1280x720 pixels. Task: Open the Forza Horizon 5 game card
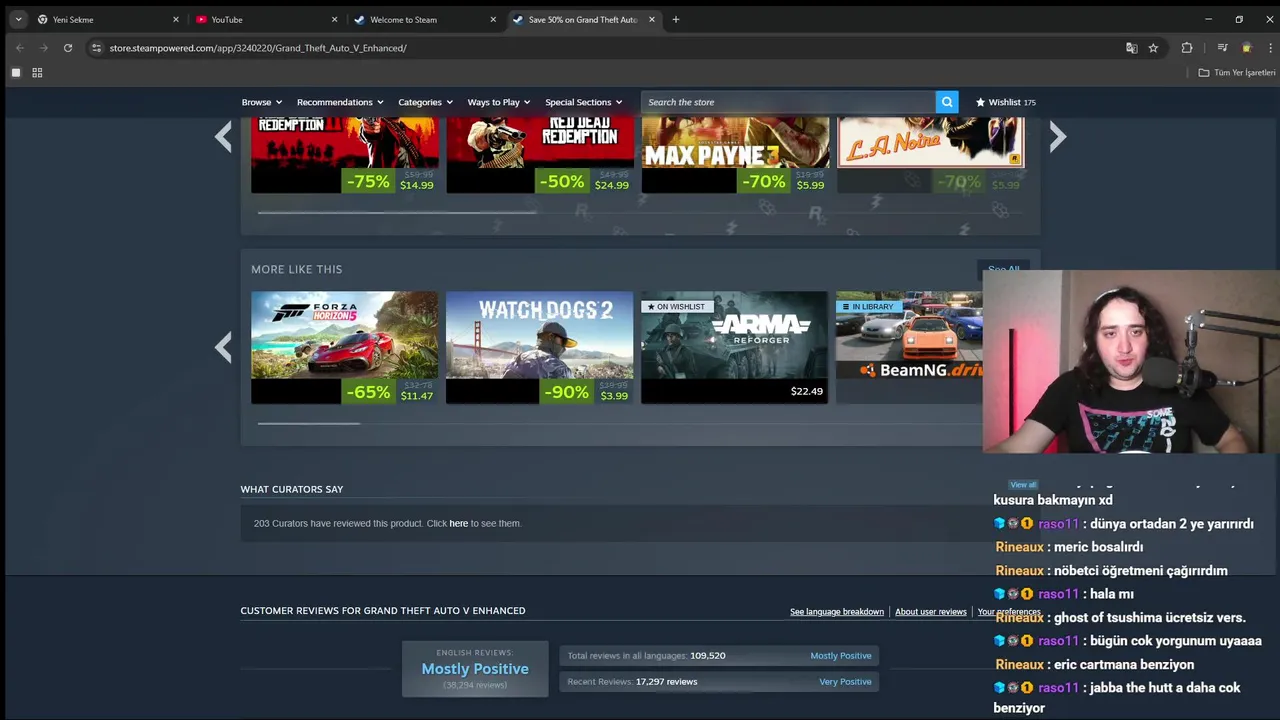point(344,347)
